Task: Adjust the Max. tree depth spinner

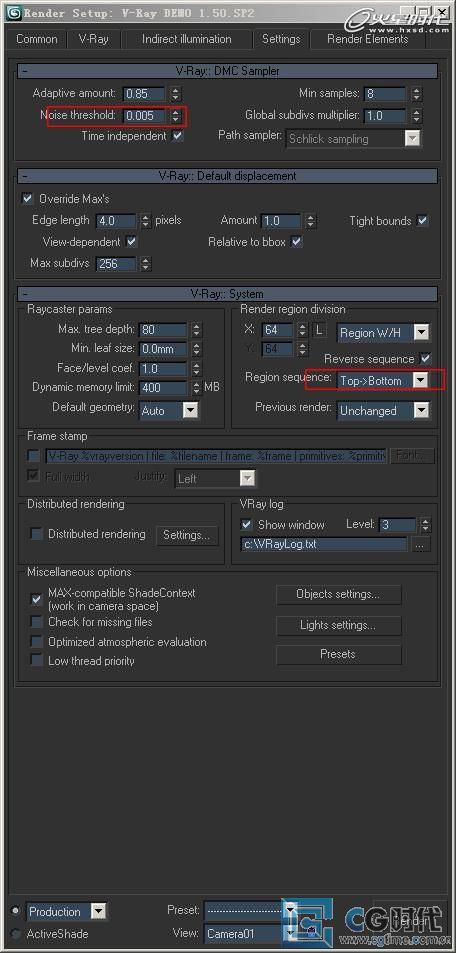Action: pyautogui.click(x=196, y=330)
